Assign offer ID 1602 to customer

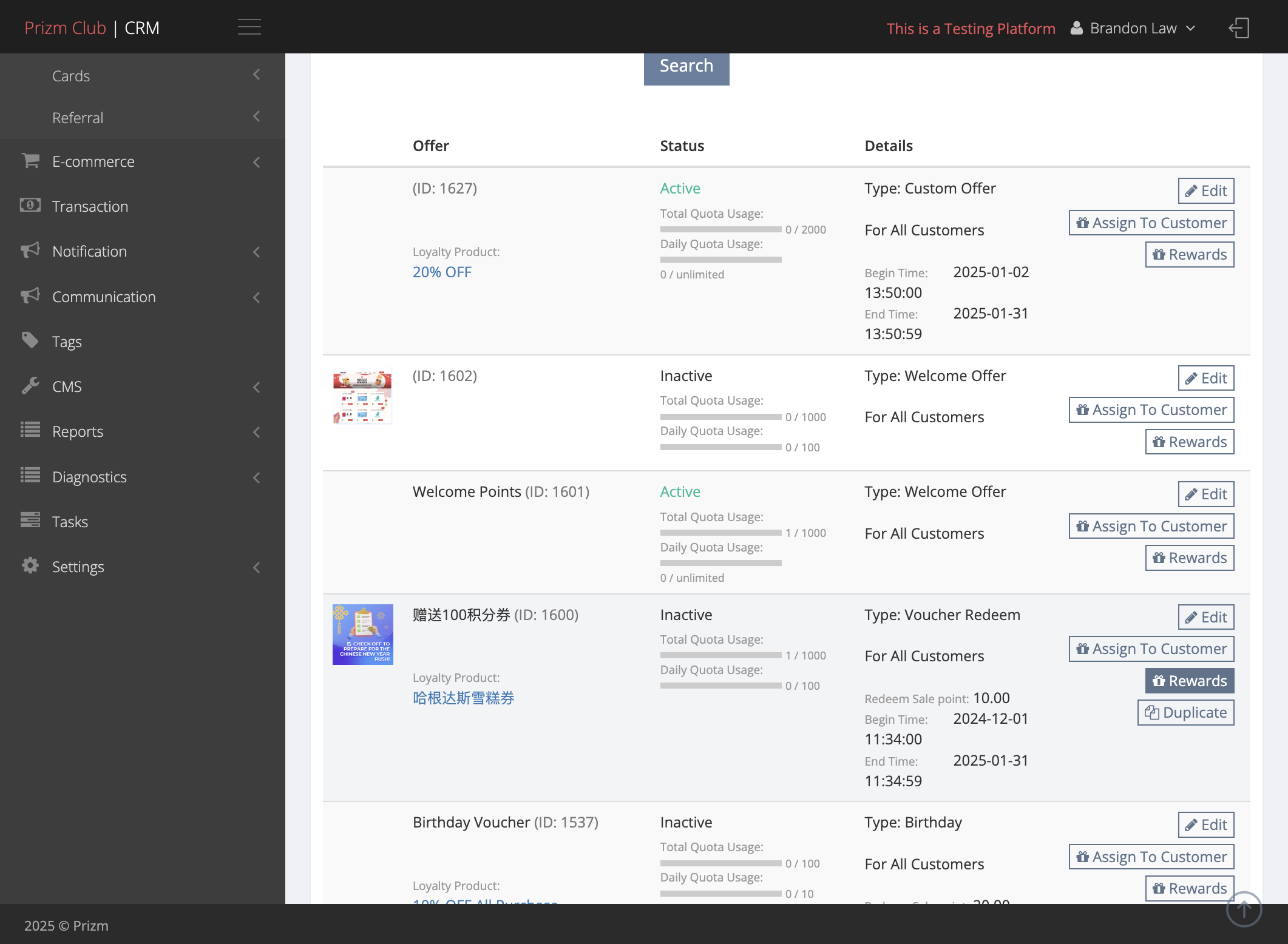tap(1151, 410)
